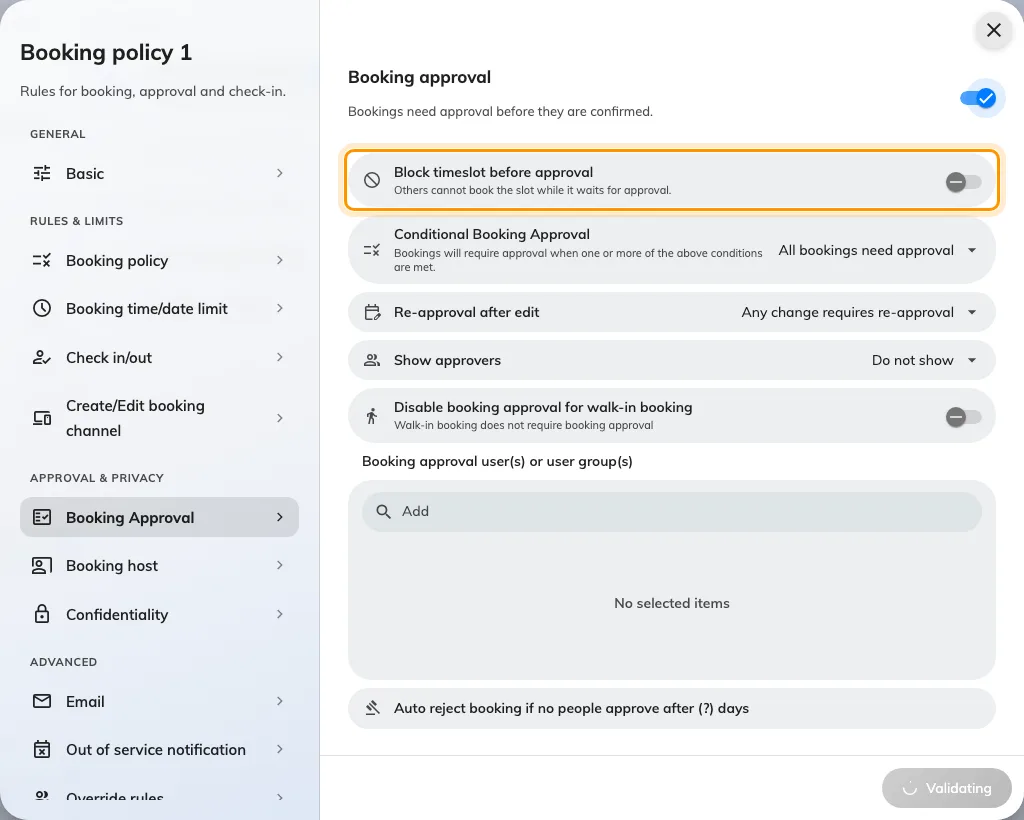1024x820 pixels.
Task: Open Booking host settings
Action: point(159,565)
